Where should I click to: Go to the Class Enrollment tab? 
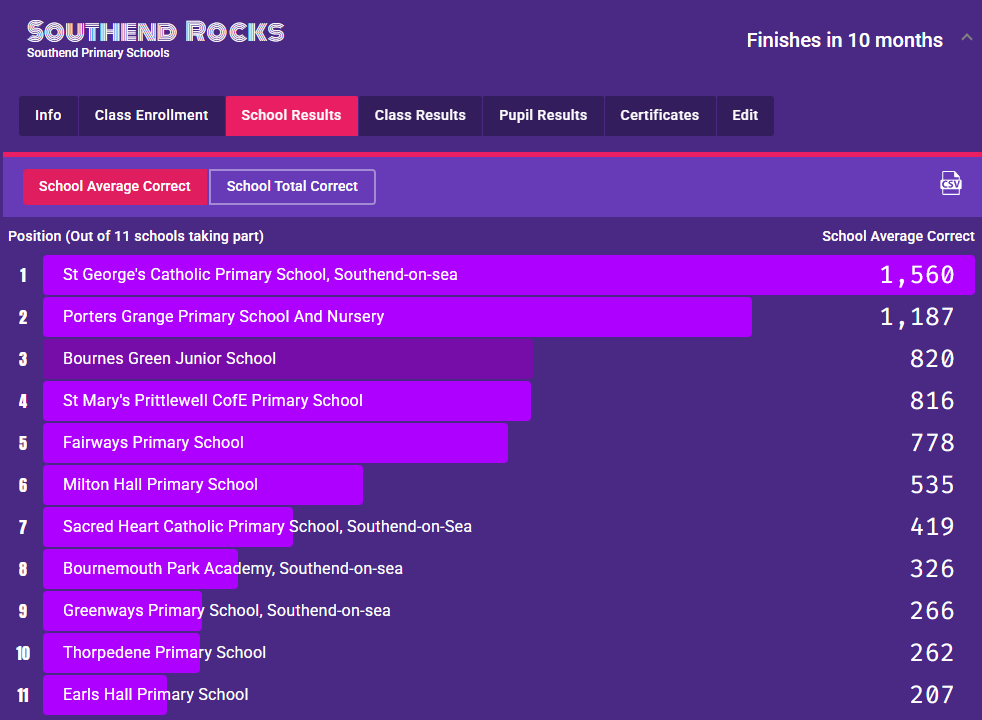click(x=151, y=116)
